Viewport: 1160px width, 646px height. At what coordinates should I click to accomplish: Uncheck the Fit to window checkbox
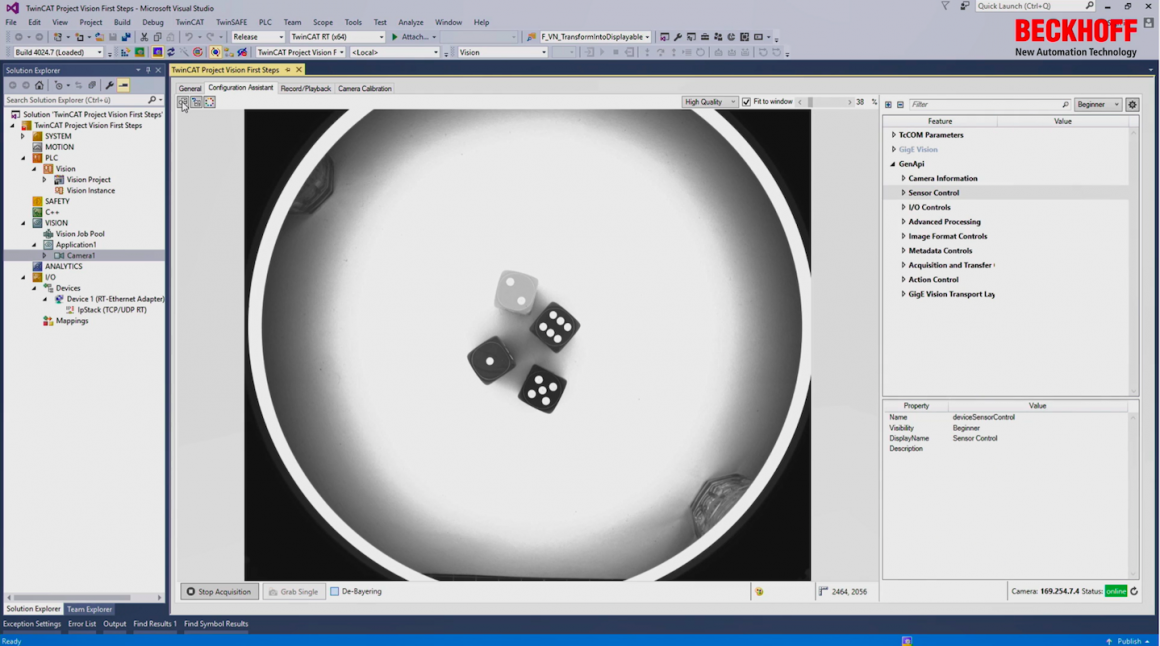pyautogui.click(x=746, y=102)
